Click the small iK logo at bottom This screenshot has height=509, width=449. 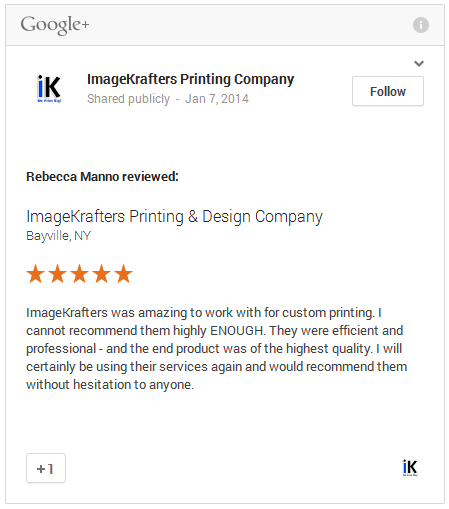click(x=410, y=468)
